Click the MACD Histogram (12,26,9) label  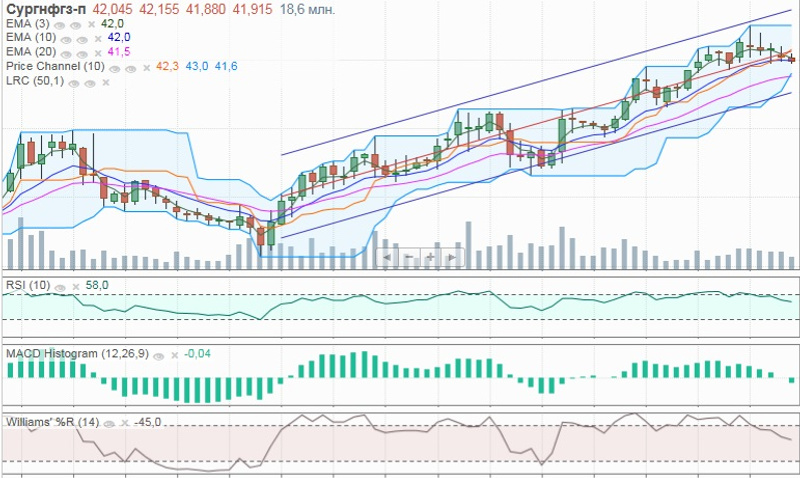point(77,354)
